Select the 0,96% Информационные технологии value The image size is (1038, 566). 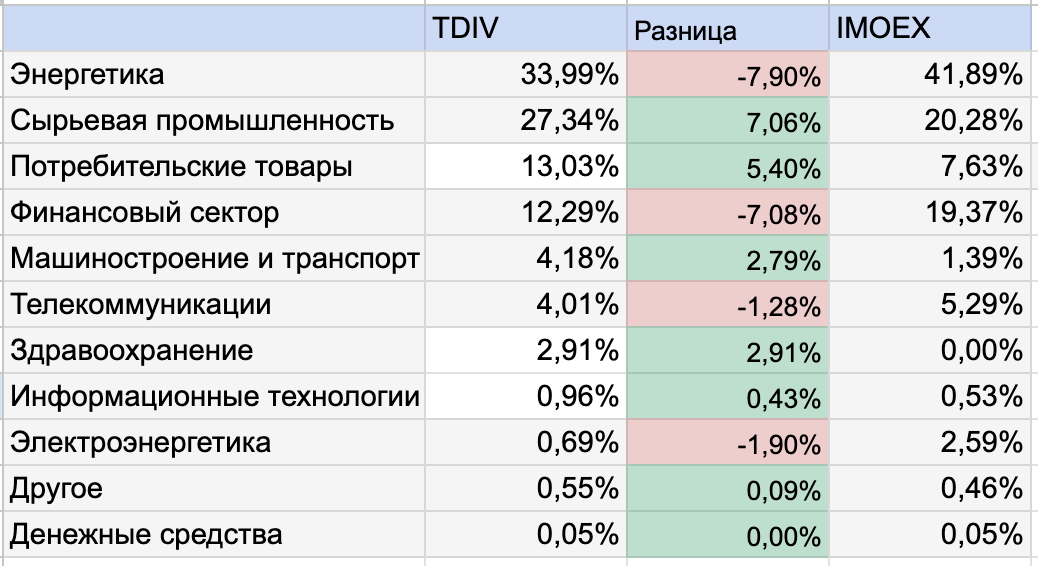click(526, 396)
